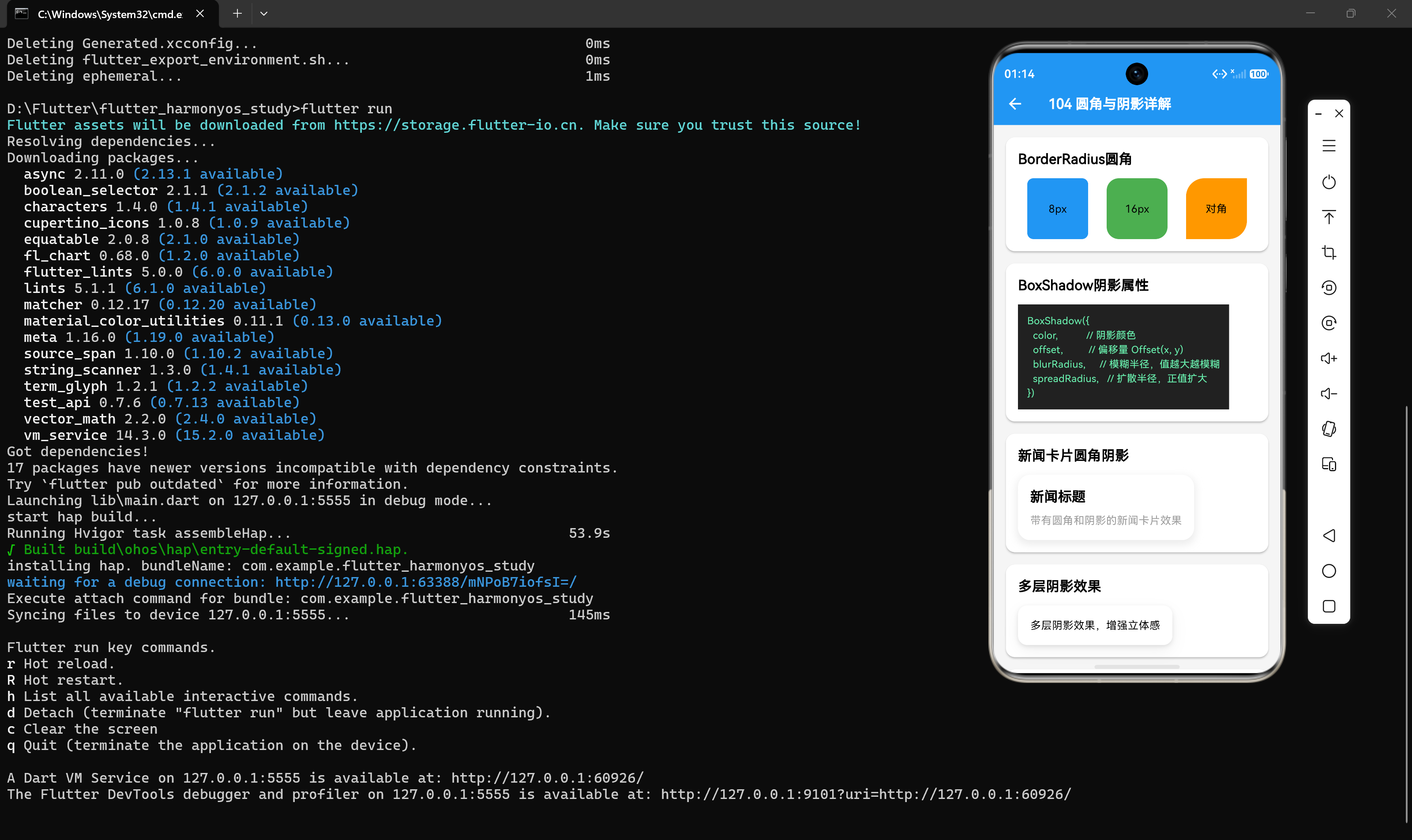This screenshot has height=840, width=1412.
Task: Minimize the emulator side toolbar
Action: (x=1318, y=114)
